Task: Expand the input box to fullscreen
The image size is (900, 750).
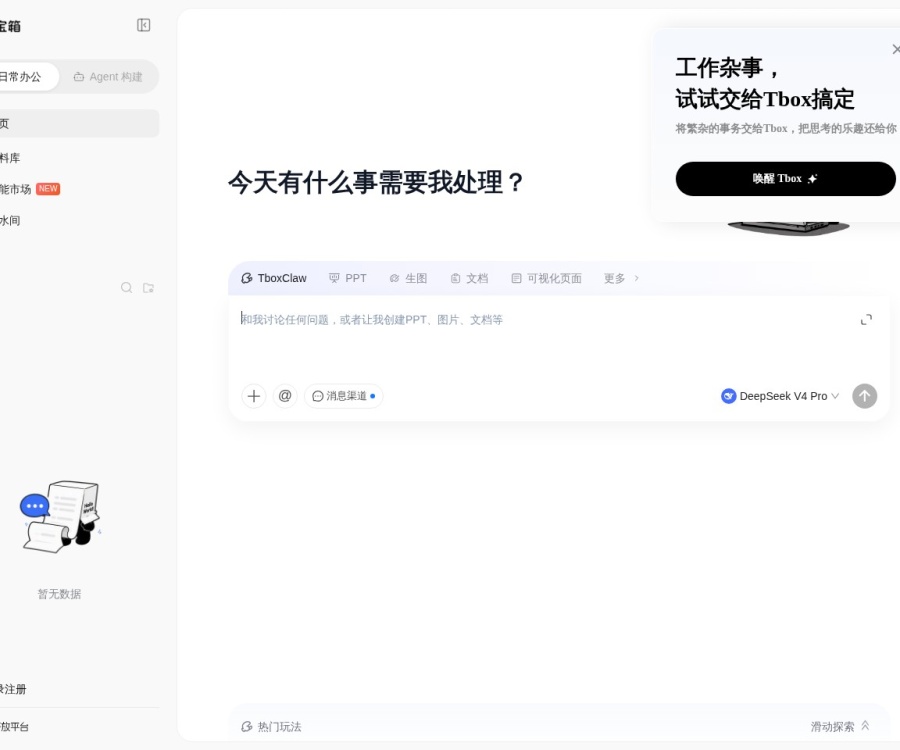Action: pyautogui.click(x=866, y=320)
